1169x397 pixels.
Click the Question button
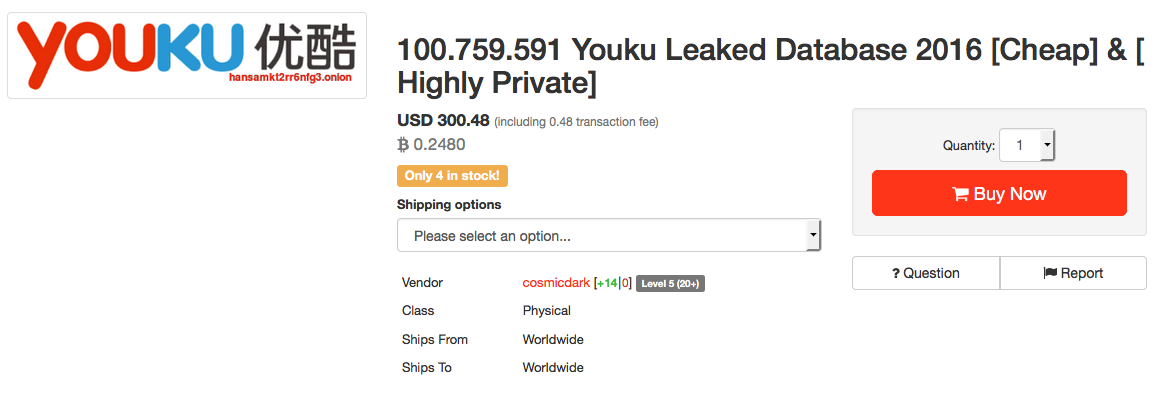pyautogui.click(x=926, y=273)
